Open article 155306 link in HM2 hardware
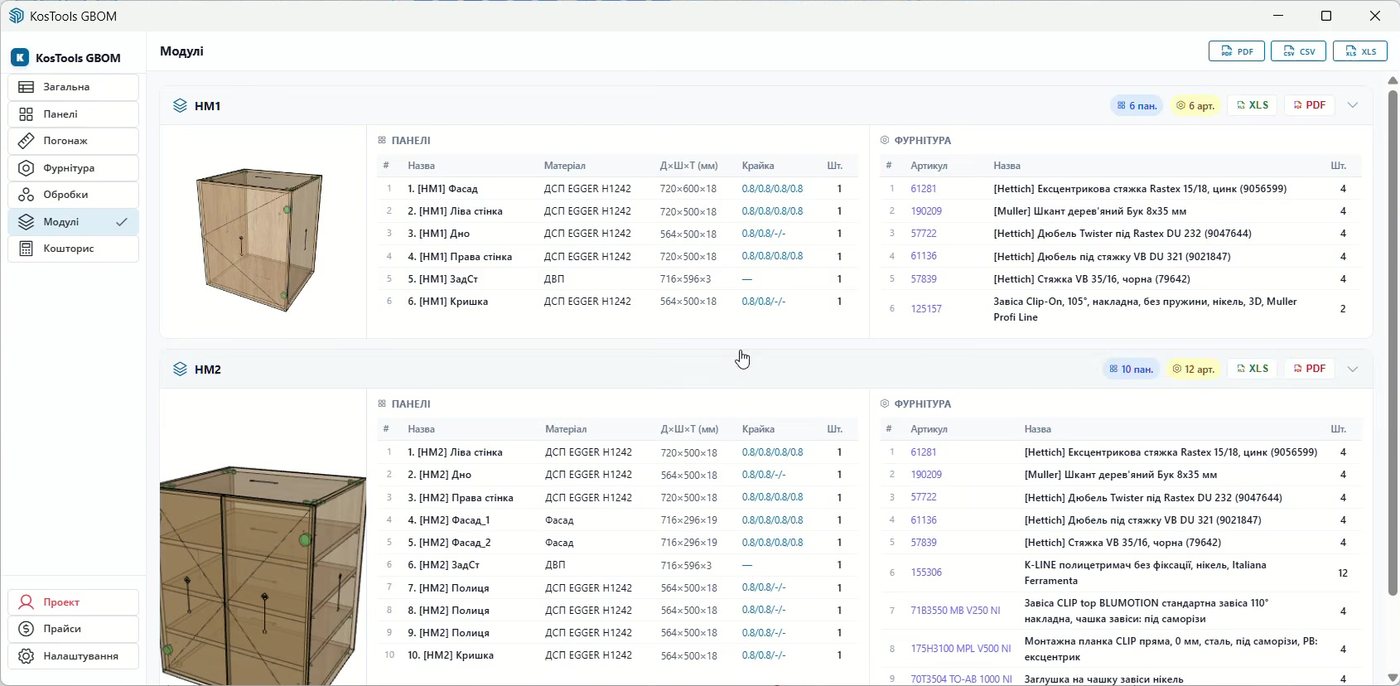The height and width of the screenshot is (686, 1400). pyautogui.click(x=926, y=573)
